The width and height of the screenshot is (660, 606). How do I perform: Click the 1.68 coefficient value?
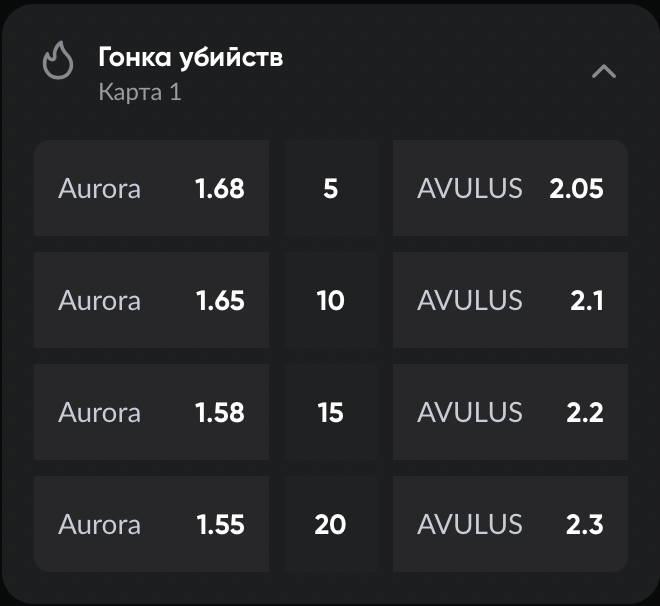220,188
